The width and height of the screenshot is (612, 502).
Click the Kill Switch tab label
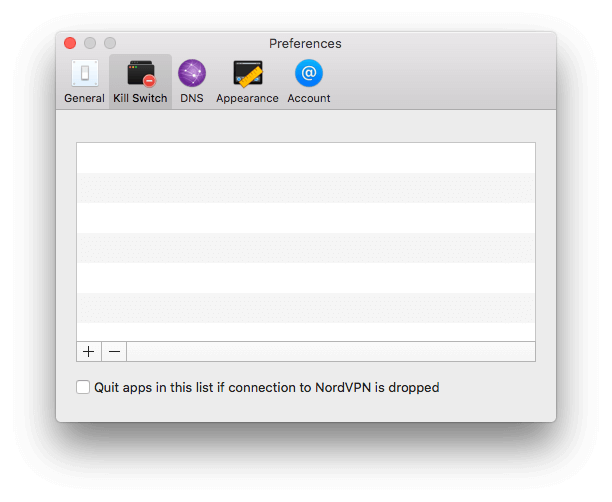click(140, 98)
